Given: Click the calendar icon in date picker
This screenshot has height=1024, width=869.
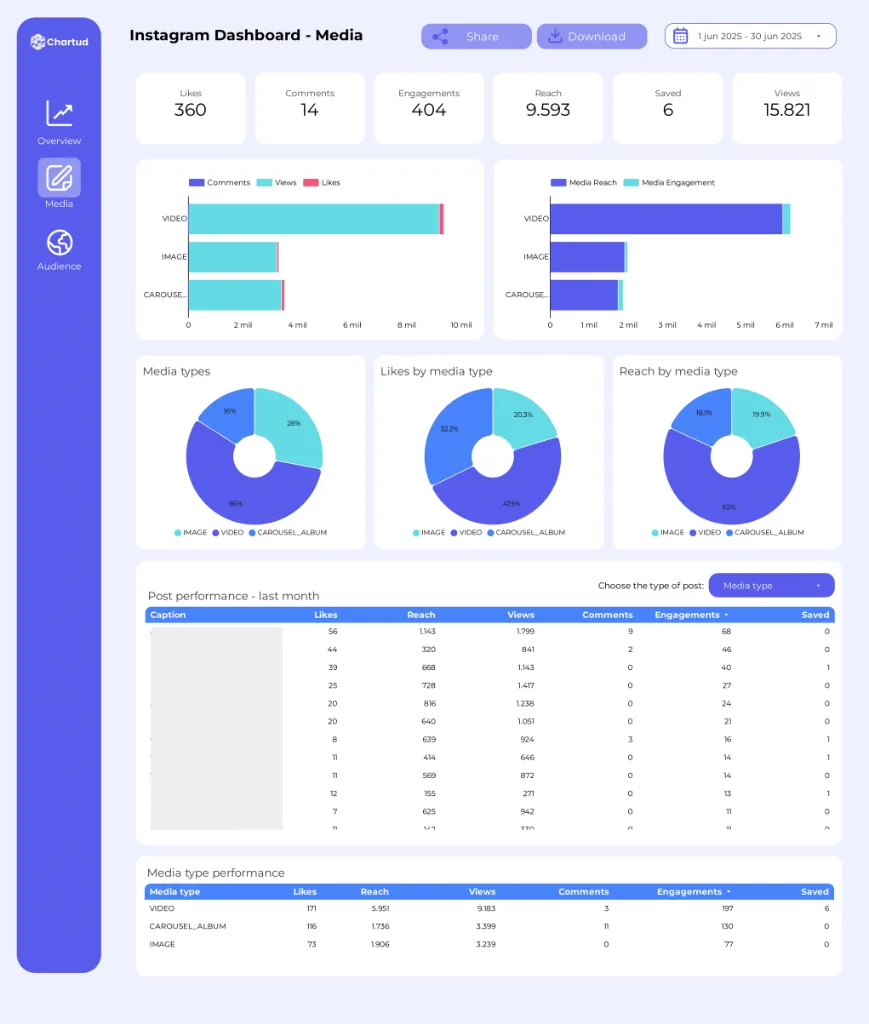Looking at the screenshot, I should (680, 37).
